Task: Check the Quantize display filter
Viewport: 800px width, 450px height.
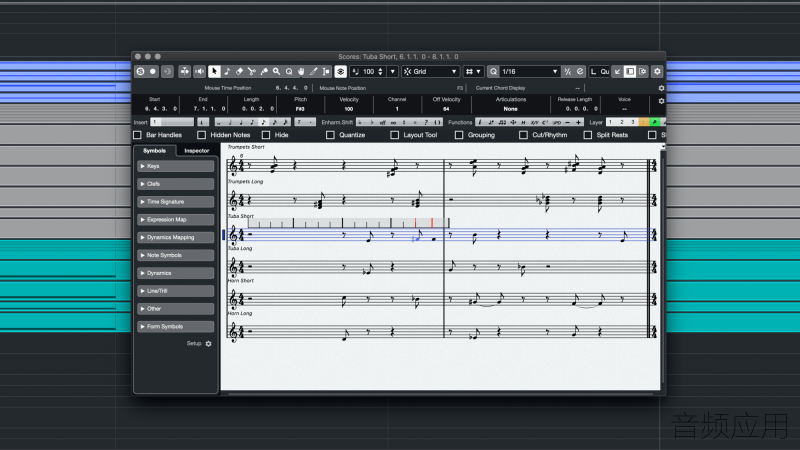Action: pyautogui.click(x=330, y=135)
